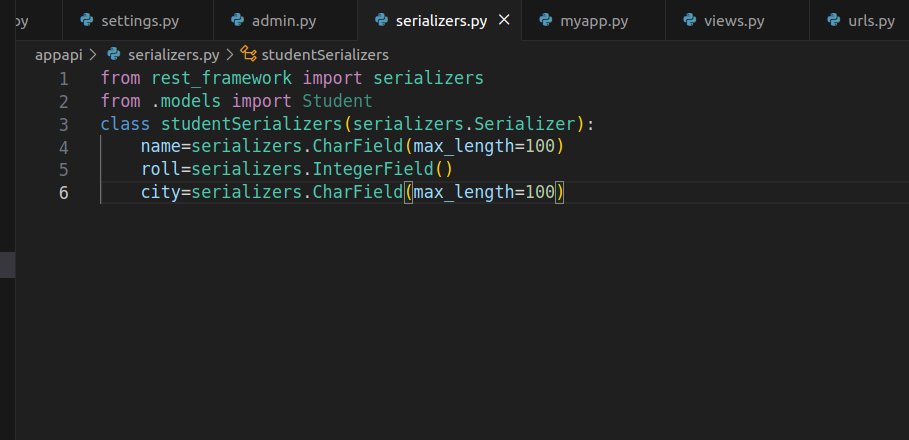Click the Python icon on urls.py tab
This screenshot has width=909, height=440.
[834, 20]
